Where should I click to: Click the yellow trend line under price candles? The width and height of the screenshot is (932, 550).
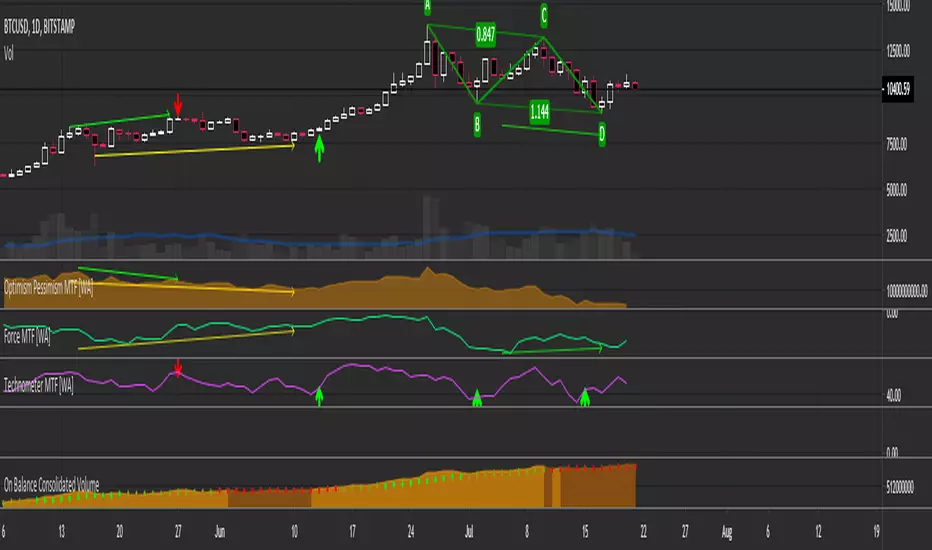194,150
